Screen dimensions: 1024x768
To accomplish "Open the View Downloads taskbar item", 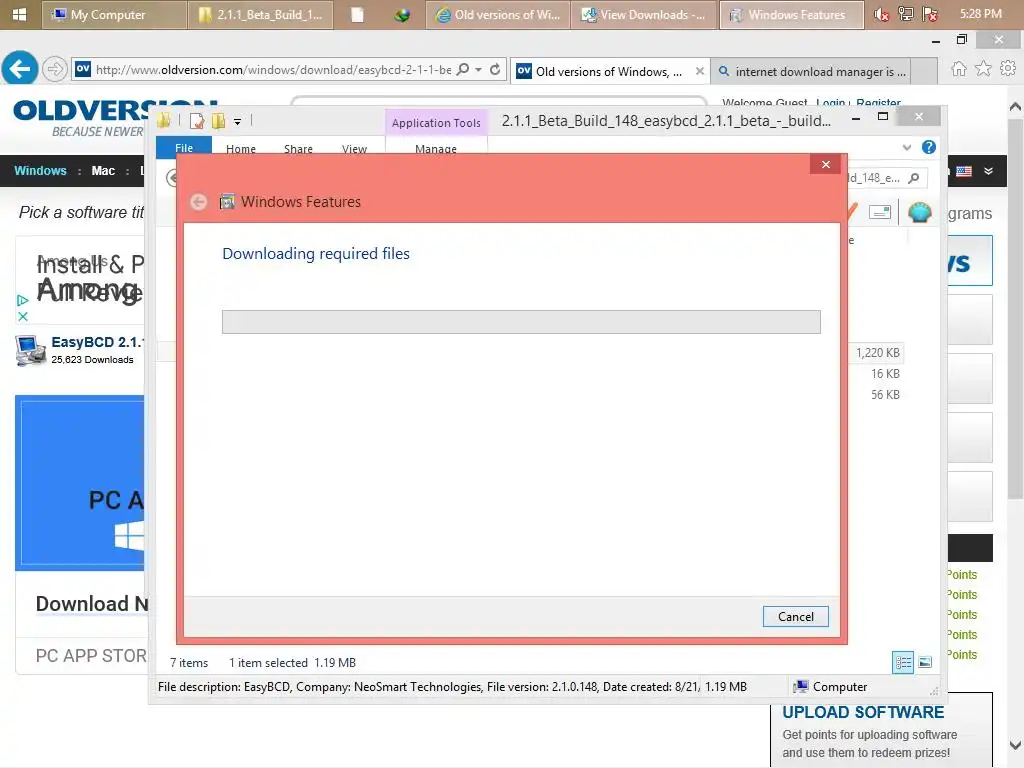I will pos(643,14).
